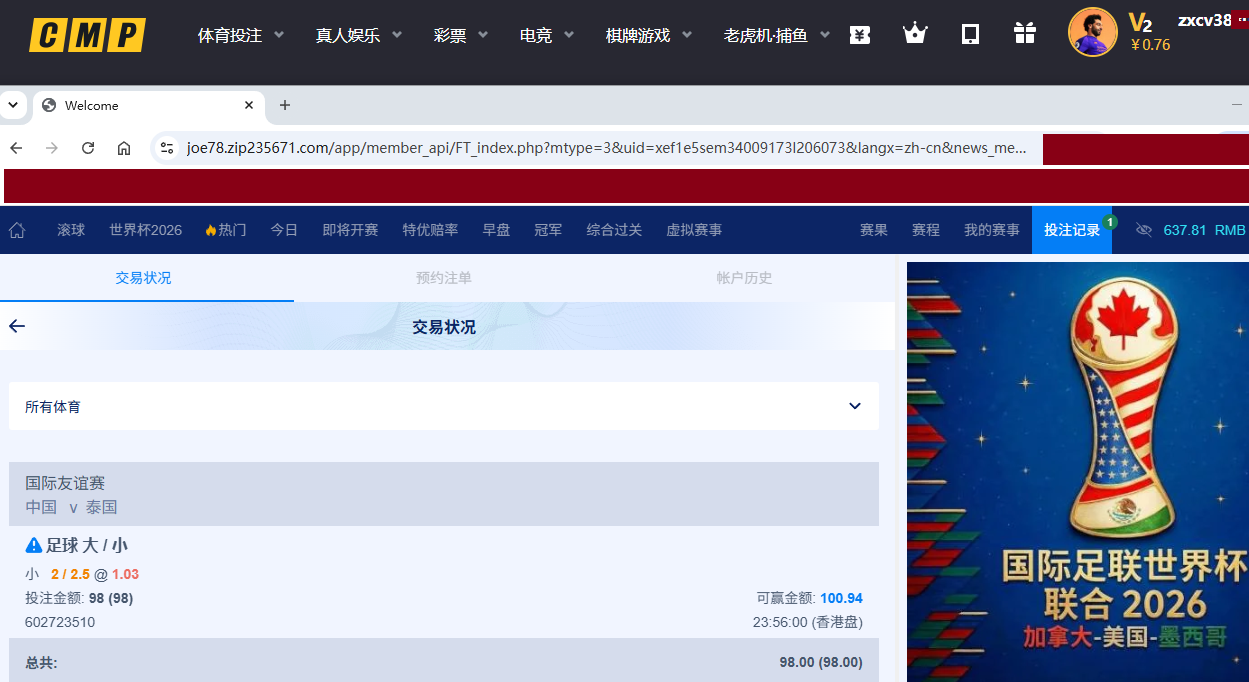Viewport: 1249px width, 682px height.
Task: Open the mobile app download icon
Action: point(970,34)
